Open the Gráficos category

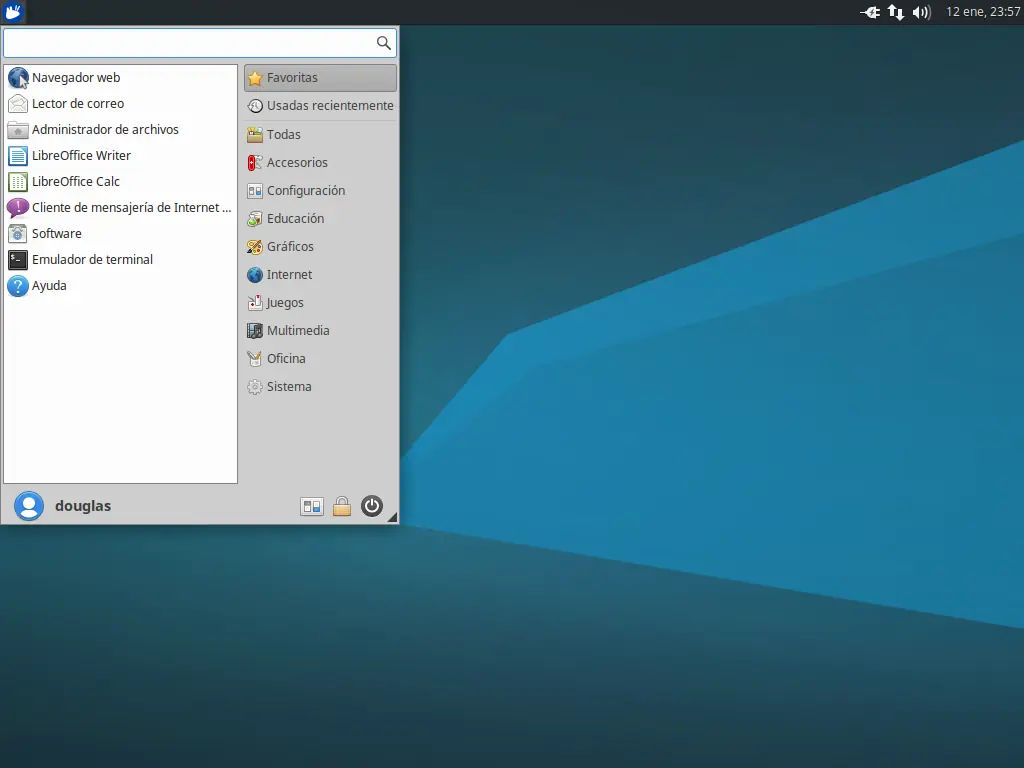tap(320, 247)
